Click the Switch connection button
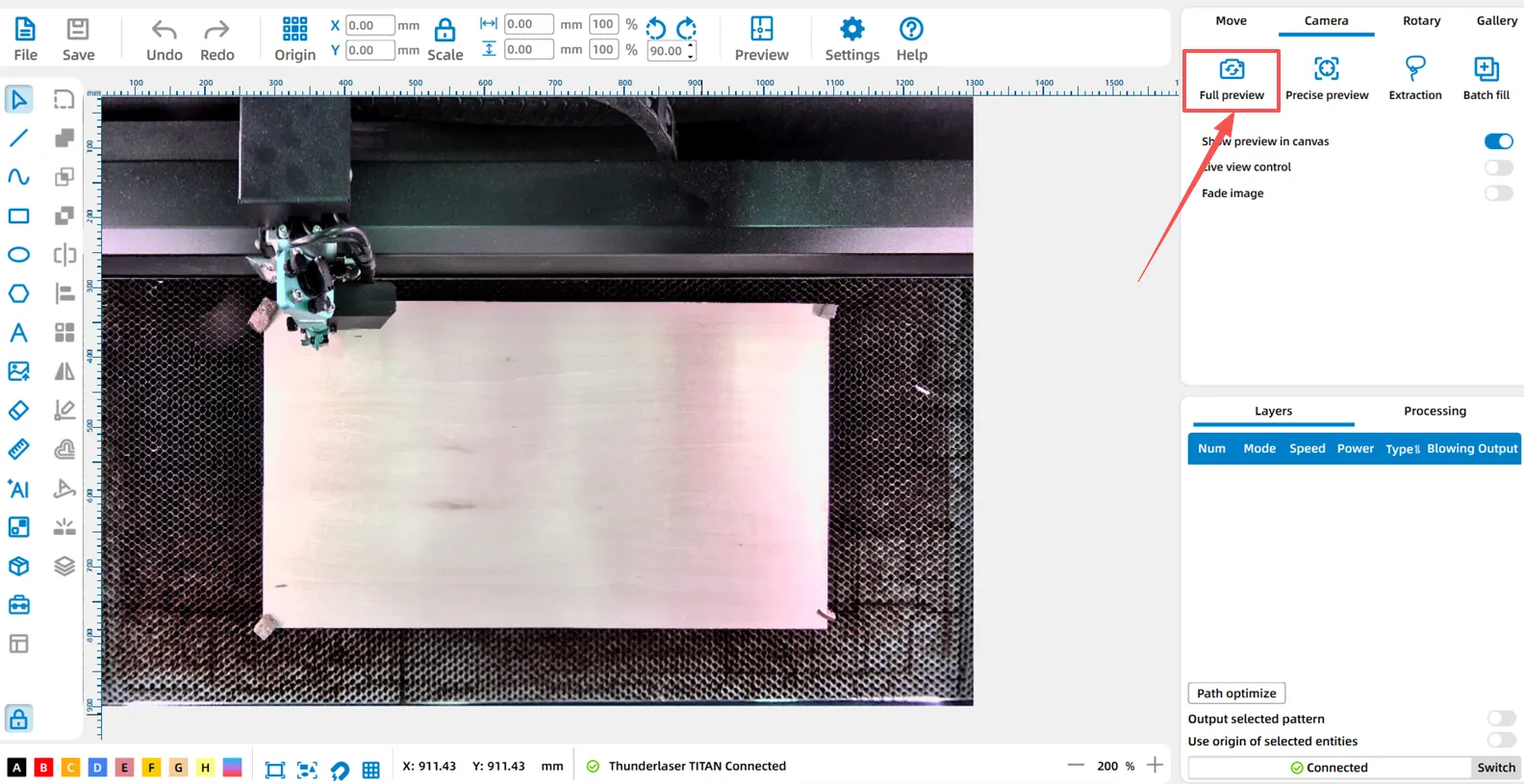 pos(1495,768)
